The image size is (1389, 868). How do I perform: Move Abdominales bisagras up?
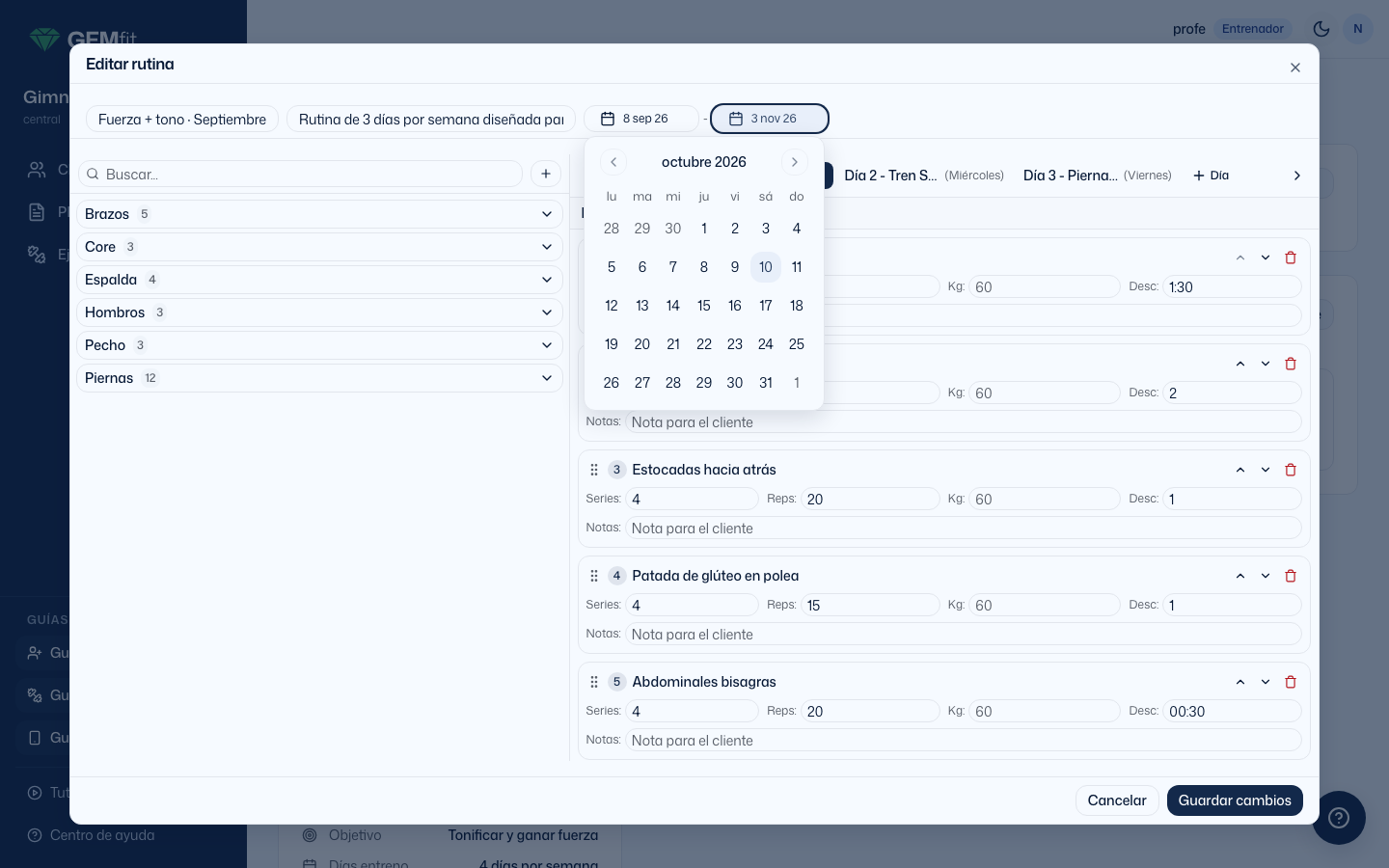click(1240, 682)
